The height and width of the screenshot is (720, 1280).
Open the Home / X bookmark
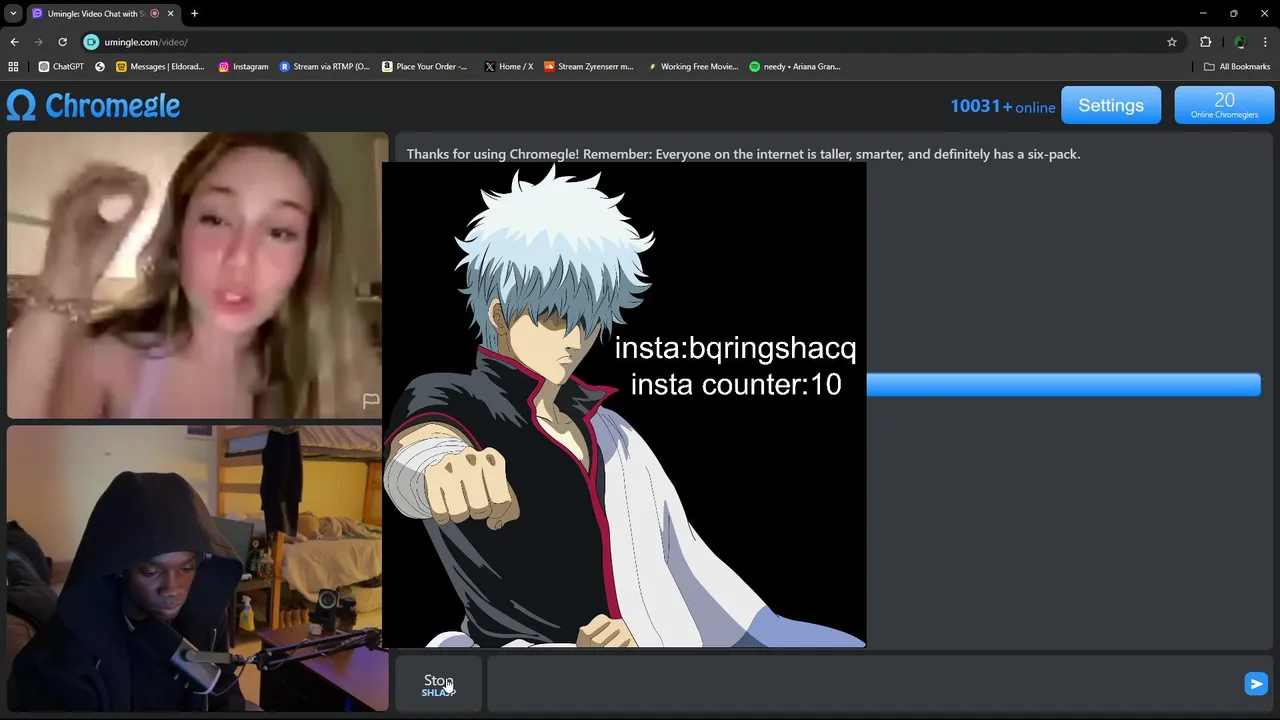pos(509,67)
